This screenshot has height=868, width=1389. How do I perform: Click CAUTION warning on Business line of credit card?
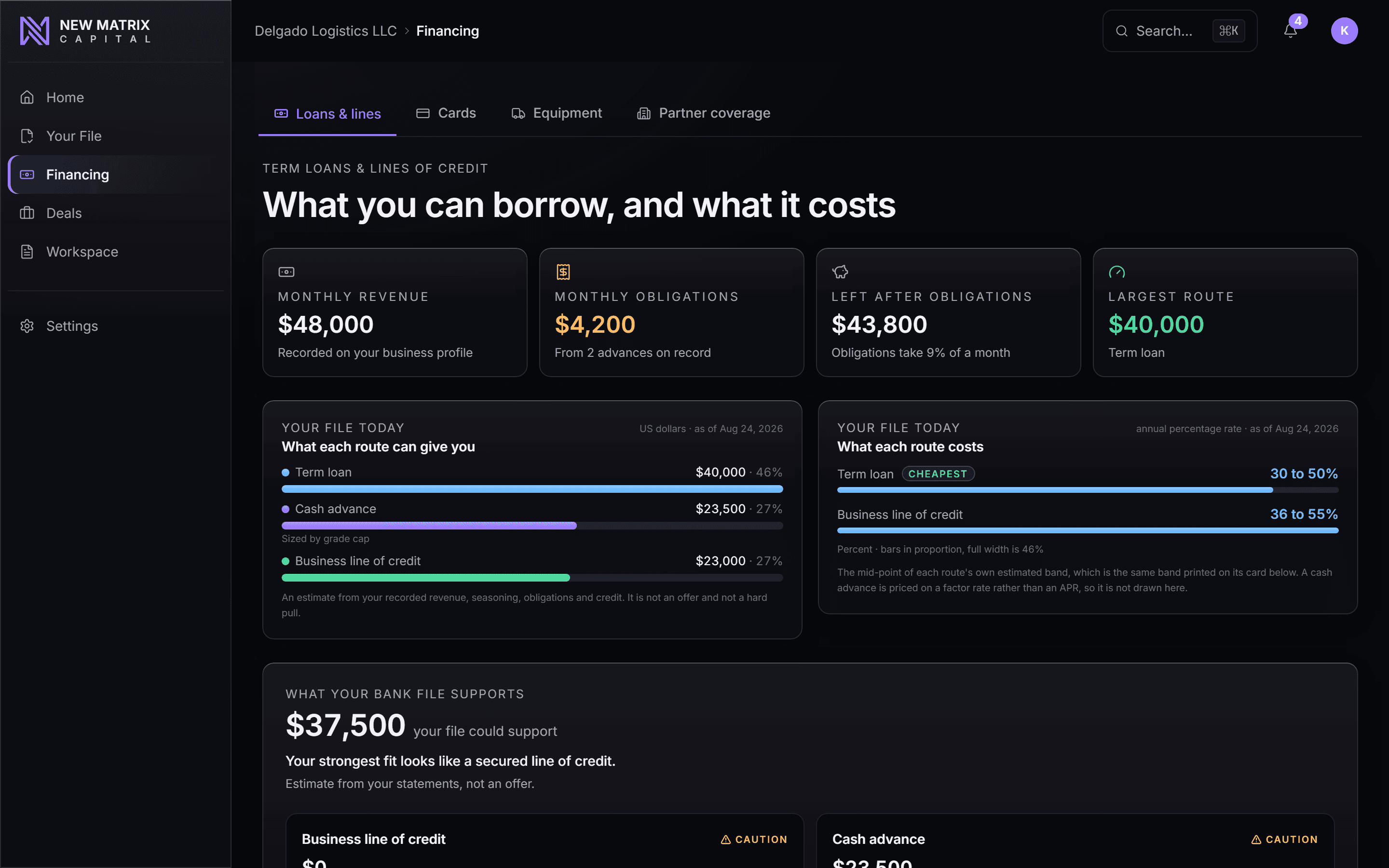click(754, 839)
